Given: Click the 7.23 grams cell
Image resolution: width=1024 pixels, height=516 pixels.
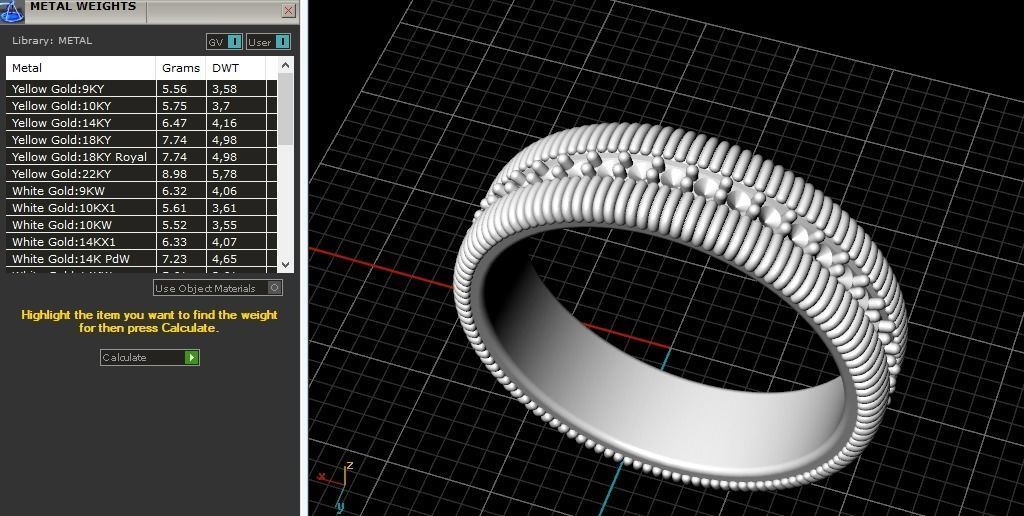Looking at the screenshot, I should [x=181, y=259].
